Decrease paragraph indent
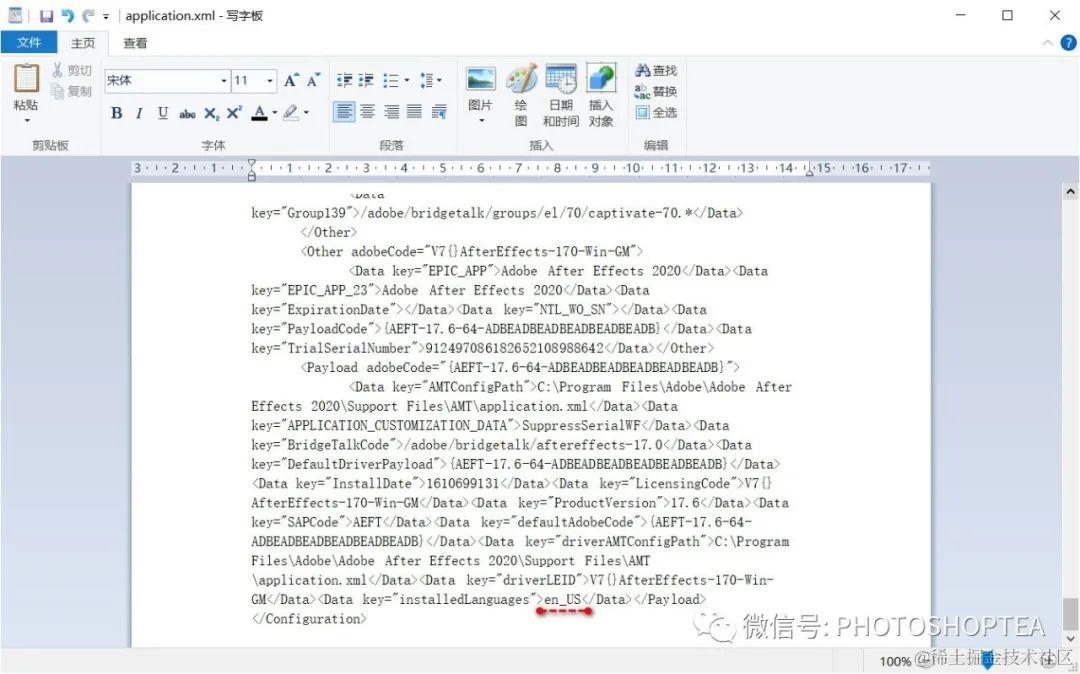The width and height of the screenshot is (1080, 674). pyautogui.click(x=344, y=81)
